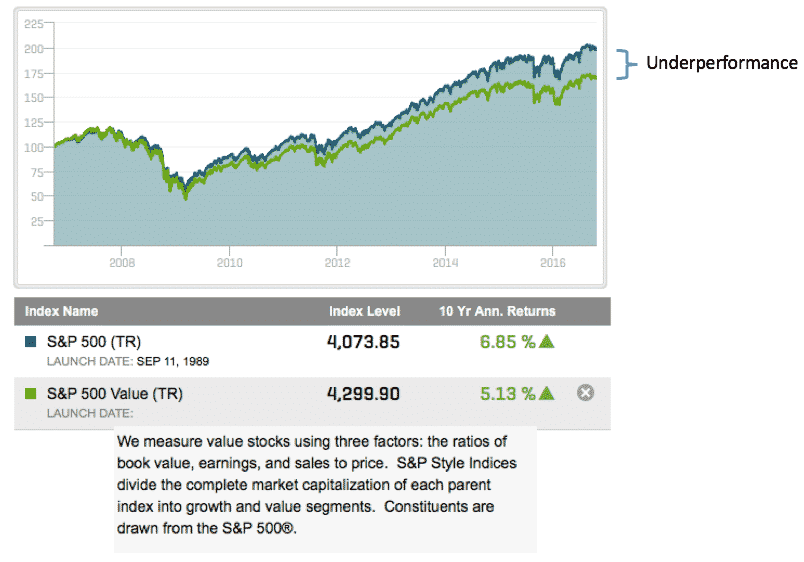
Task: Sort by the 10 Yr Ann. Returns header
Action: tap(497, 311)
